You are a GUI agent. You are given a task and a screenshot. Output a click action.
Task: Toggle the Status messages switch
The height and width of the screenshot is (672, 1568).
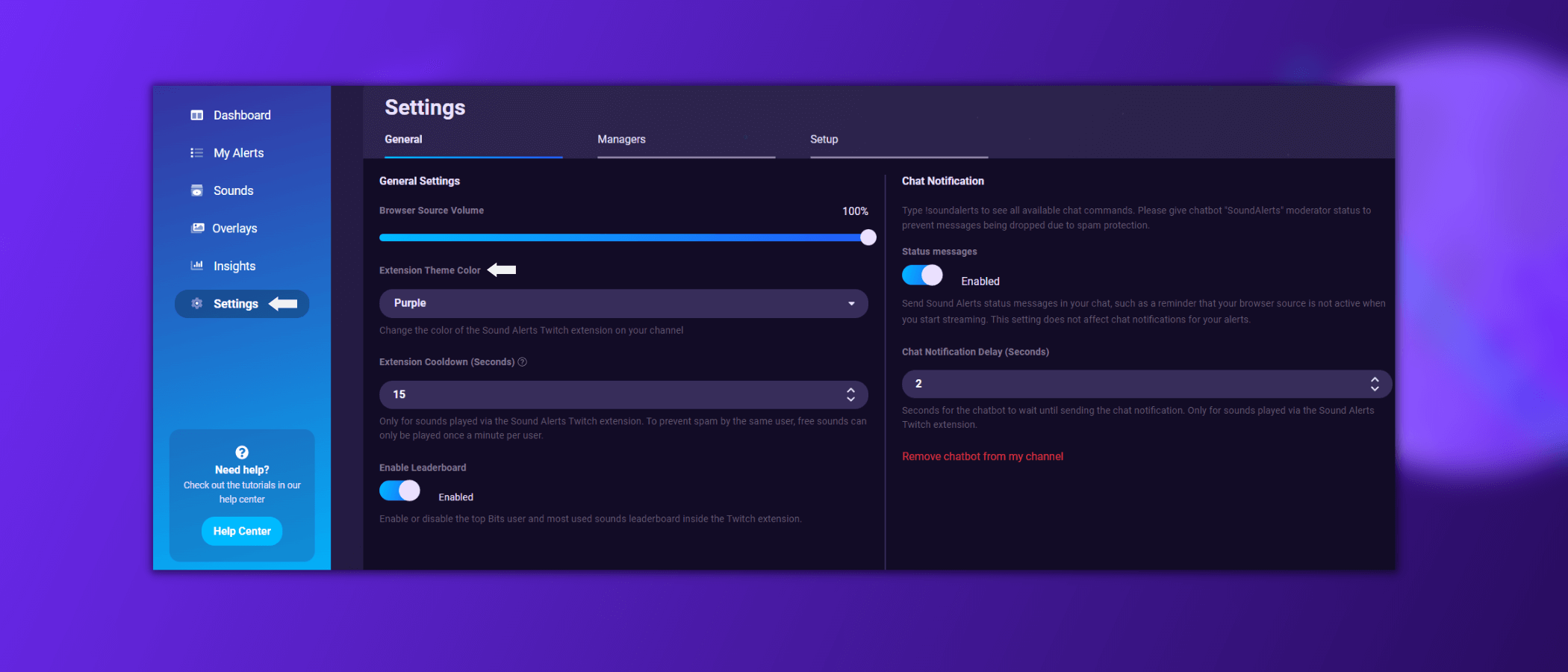(x=922, y=276)
